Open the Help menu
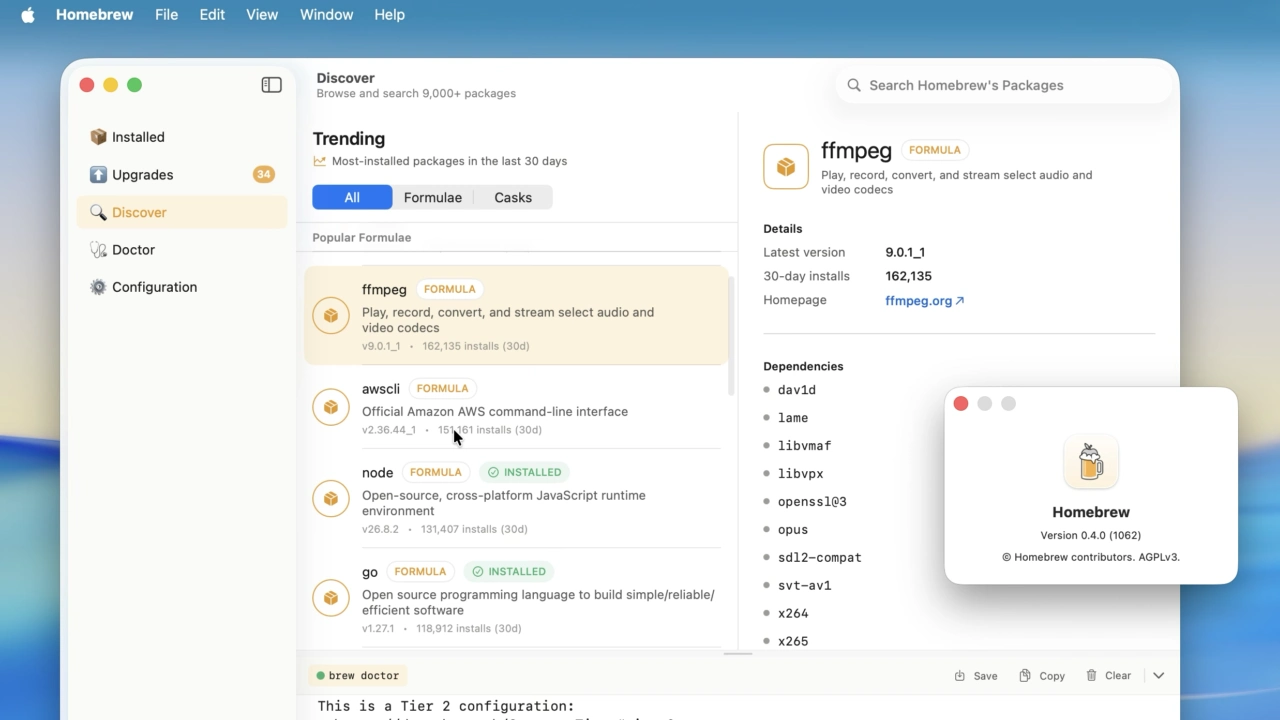The height and width of the screenshot is (720, 1280). tap(390, 15)
